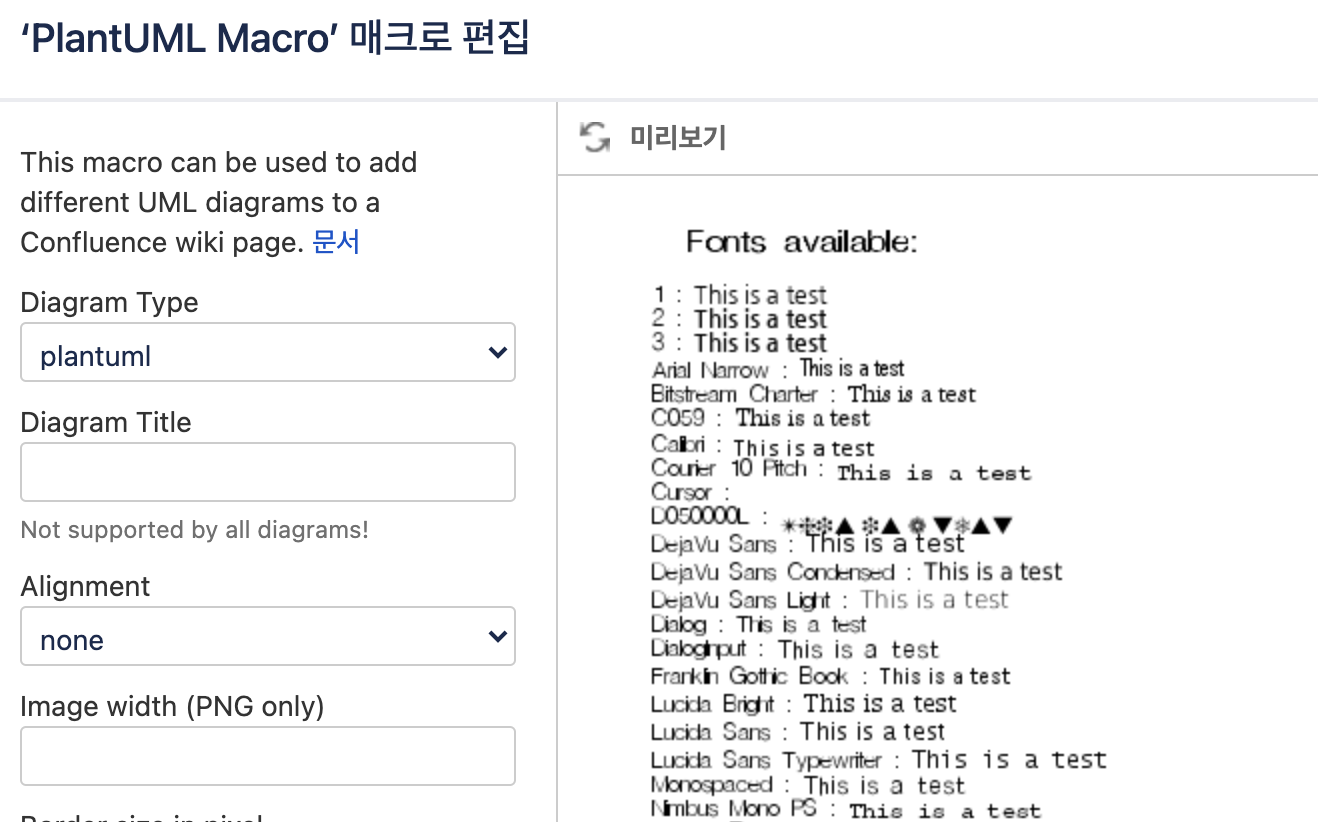Open the Alignment dropdown set to none
This screenshot has height=822, width=1318.
(268, 636)
